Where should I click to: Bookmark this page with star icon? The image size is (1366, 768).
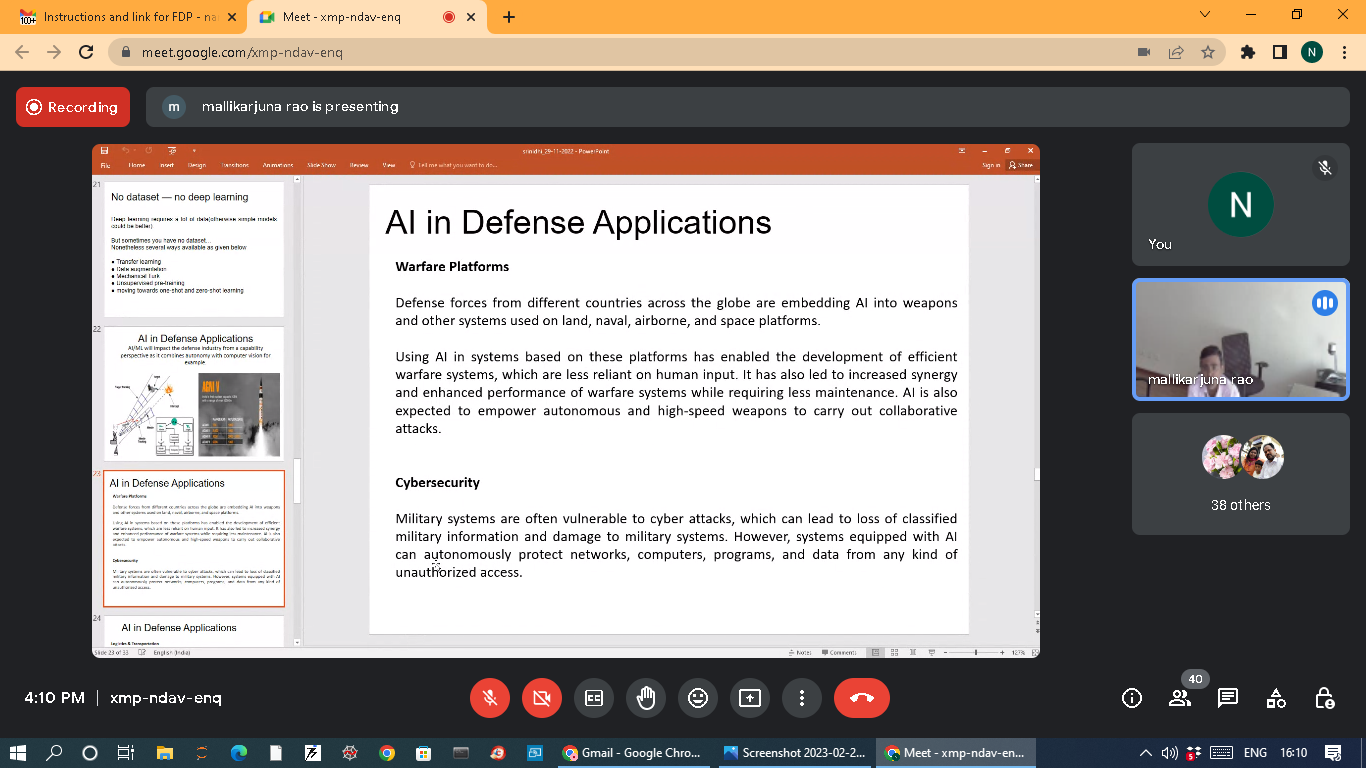[1208, 52]
